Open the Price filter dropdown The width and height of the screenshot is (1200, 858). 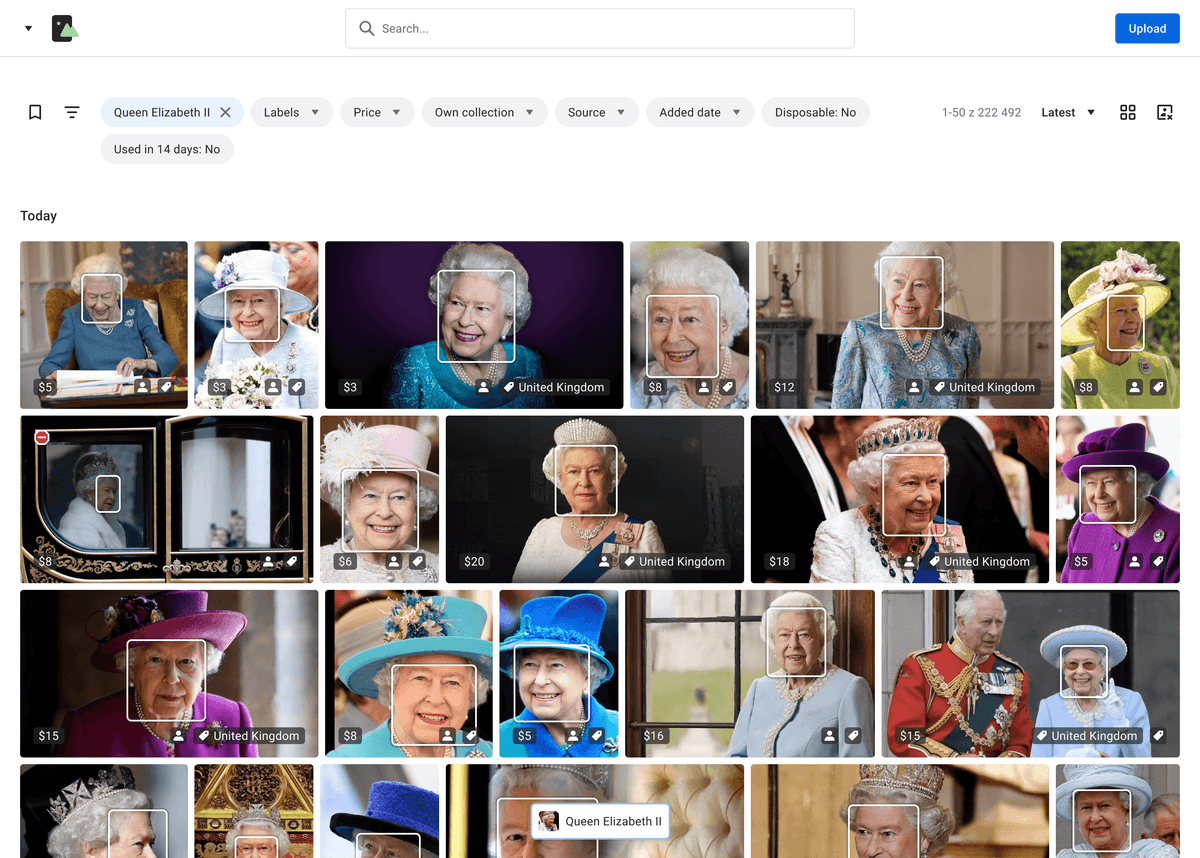point(377,112)
